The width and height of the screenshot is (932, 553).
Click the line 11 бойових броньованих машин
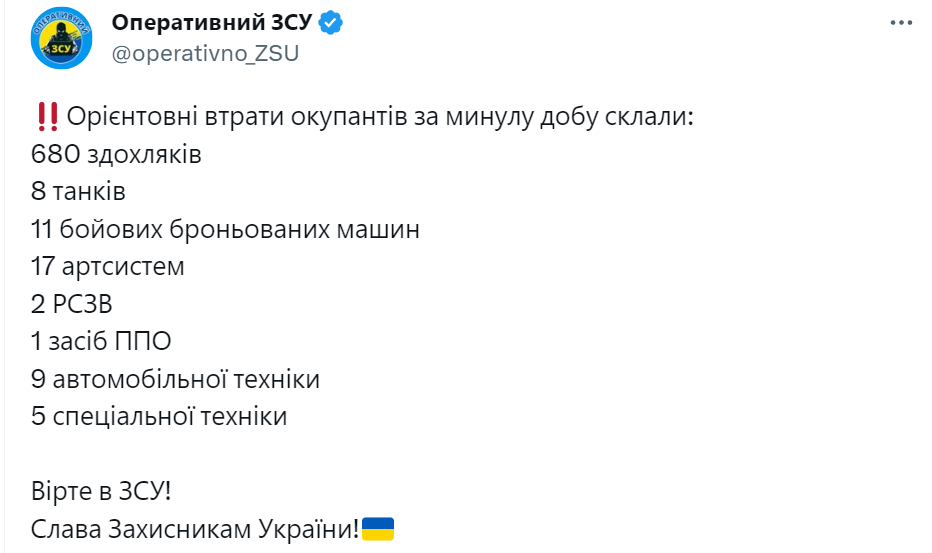click(x=225, y=229)
